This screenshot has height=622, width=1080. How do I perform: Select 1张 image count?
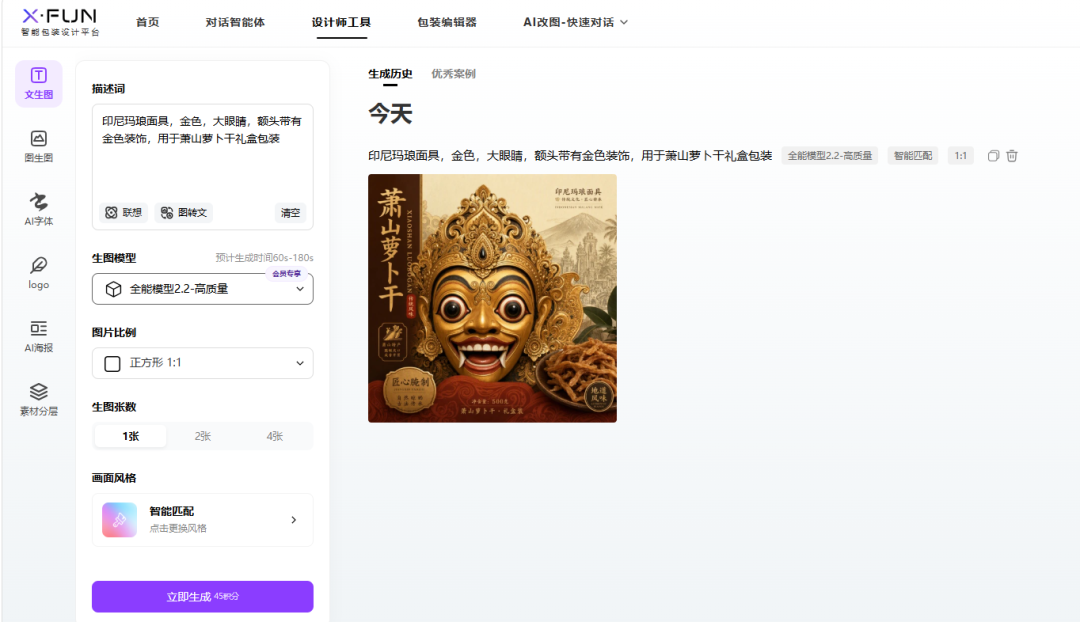[x=131, y=436]
